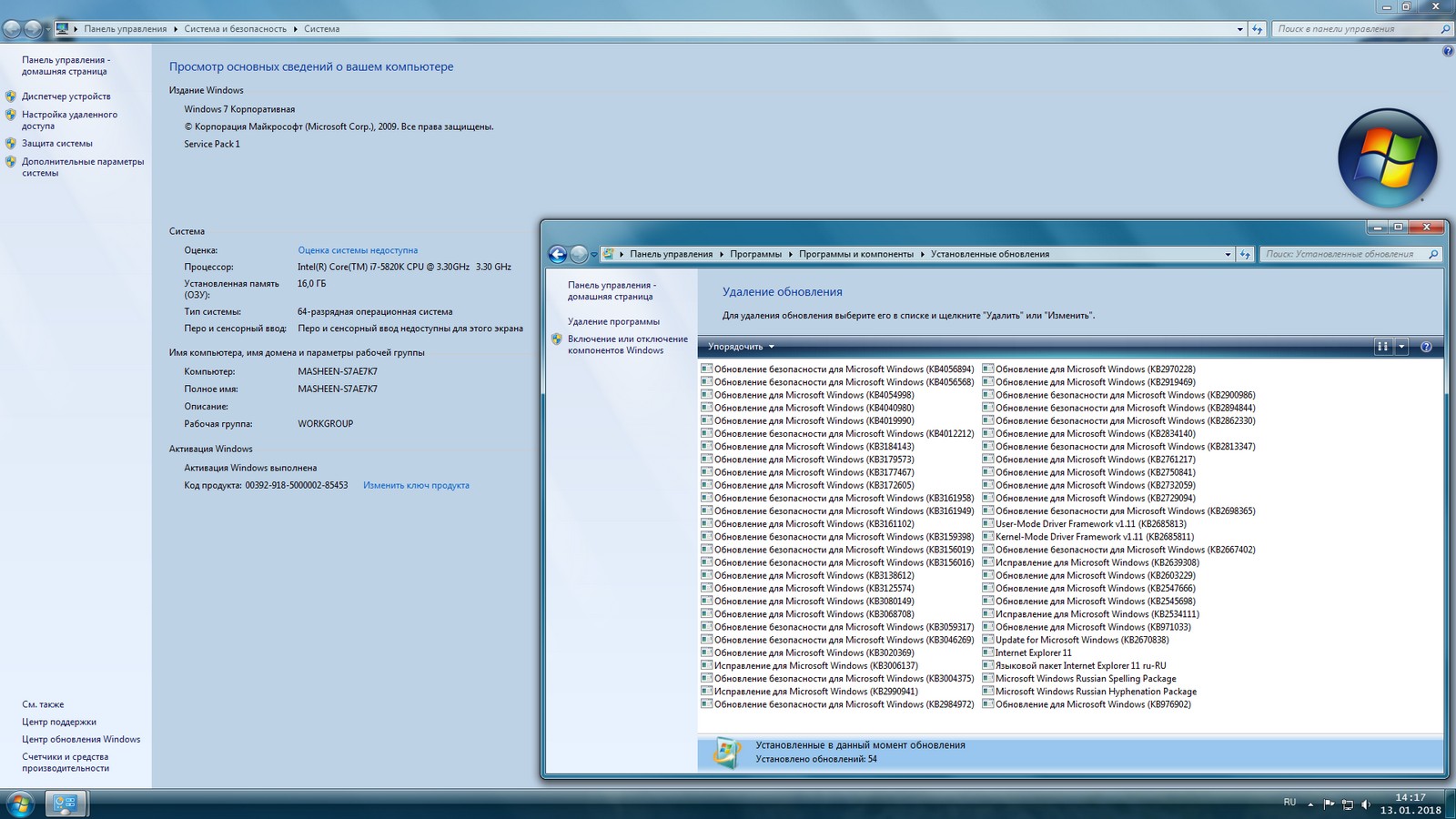
Task: Click the control panel search field in Система window
Action: click(x=1361, y=29)
